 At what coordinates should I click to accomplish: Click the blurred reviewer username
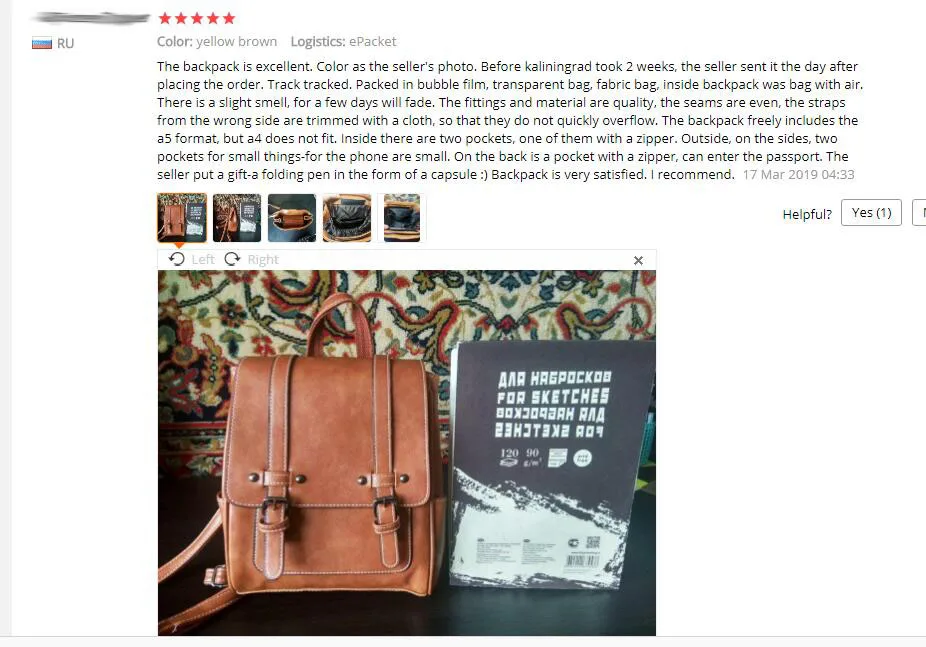pyautogui.click(x=90, y=18)
